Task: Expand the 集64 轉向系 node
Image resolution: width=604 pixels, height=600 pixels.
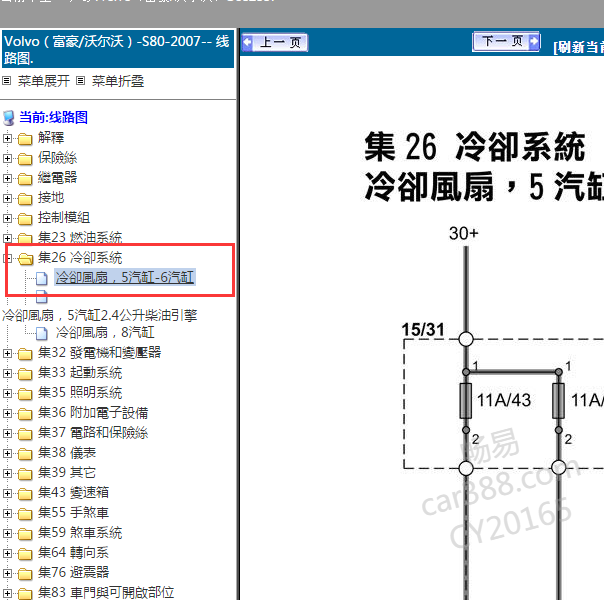Action: (x=7, y=553)
